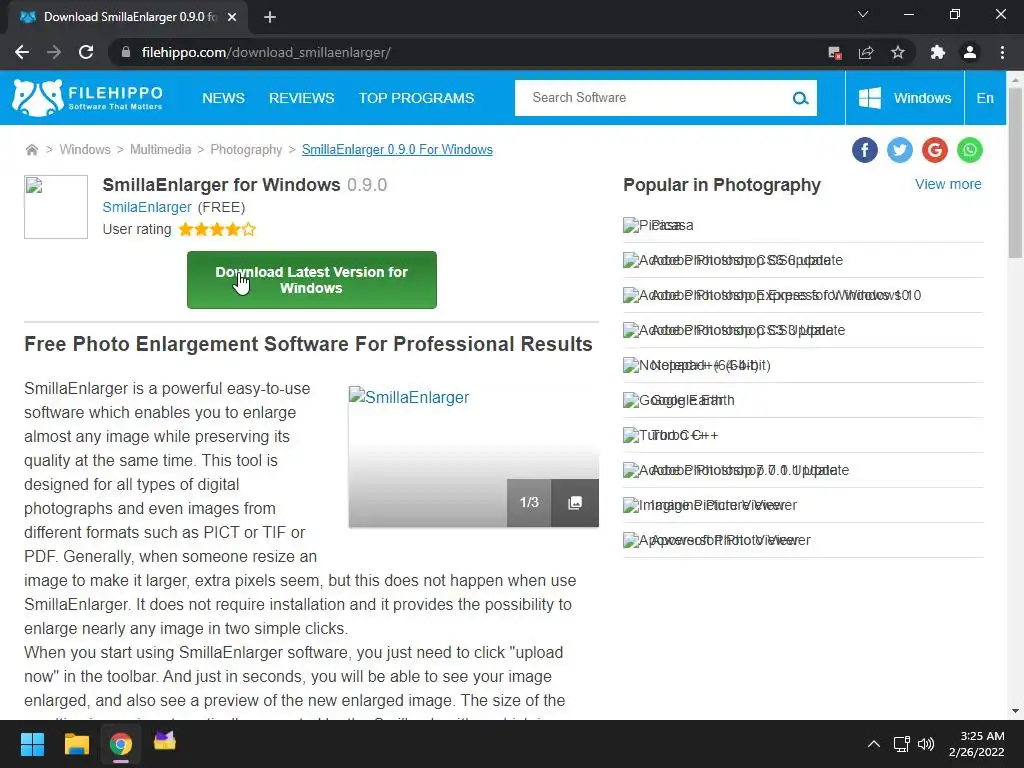Screen dimensions: 1024x768
Task: Open the NEWS menu item
Action: 223,98
